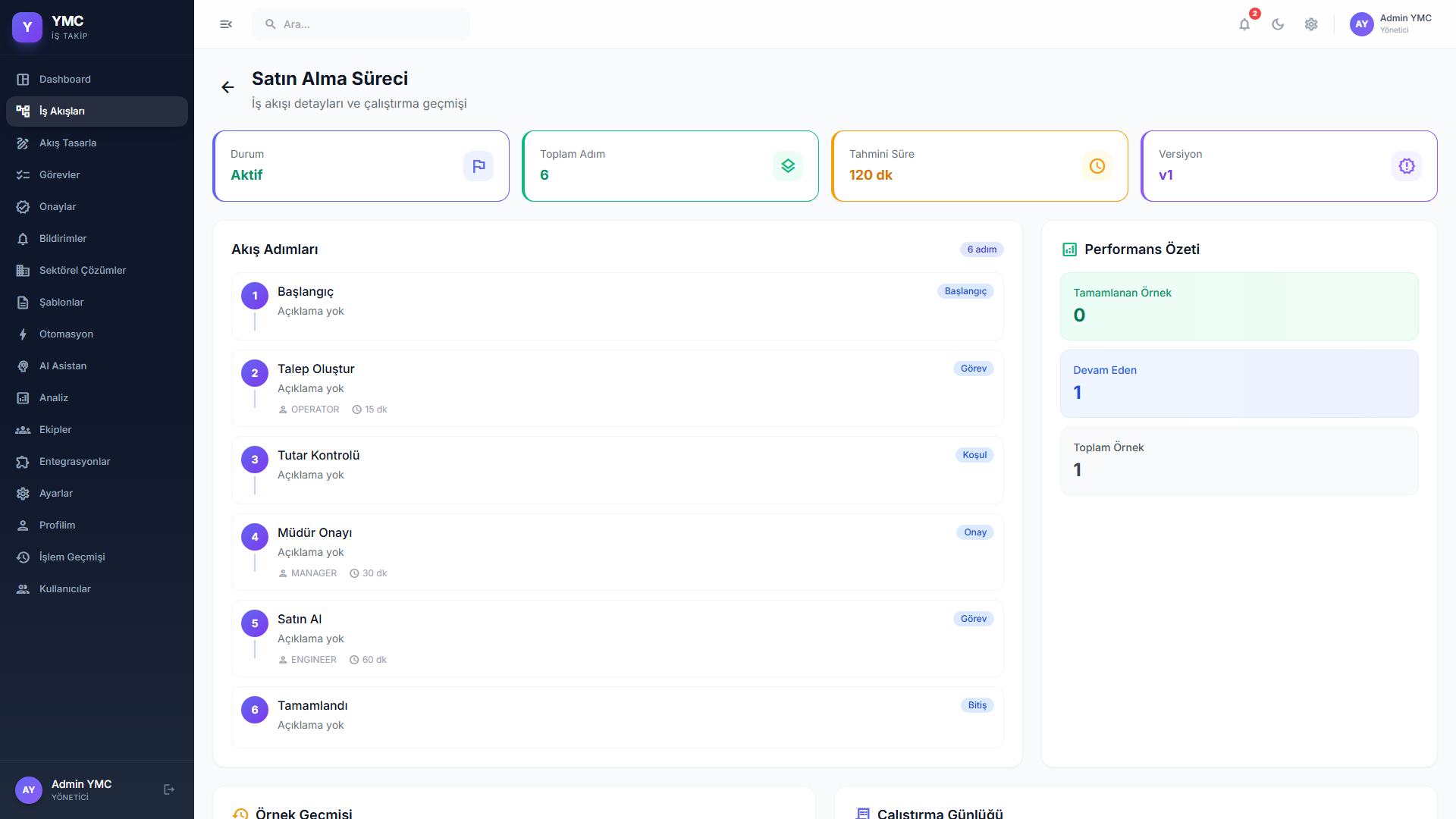Click the logout icon beside Admin YMC

[169, 789]
